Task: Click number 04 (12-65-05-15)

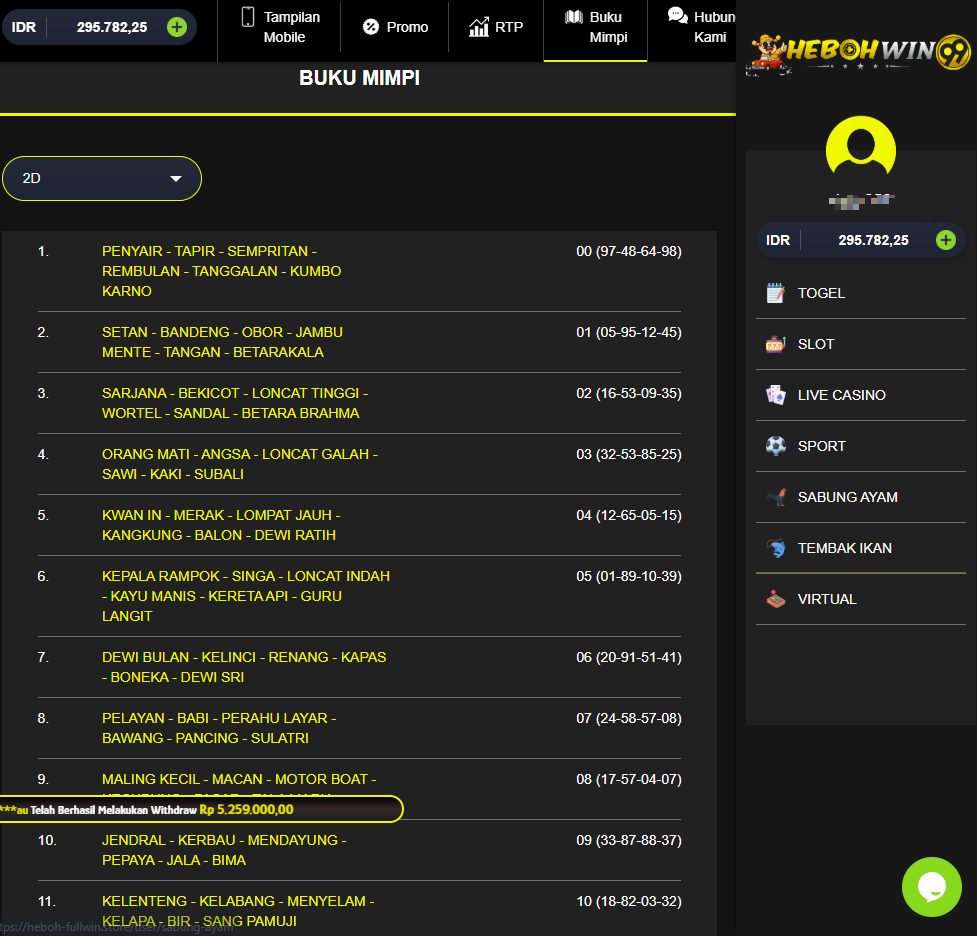Action: point(629,515)
